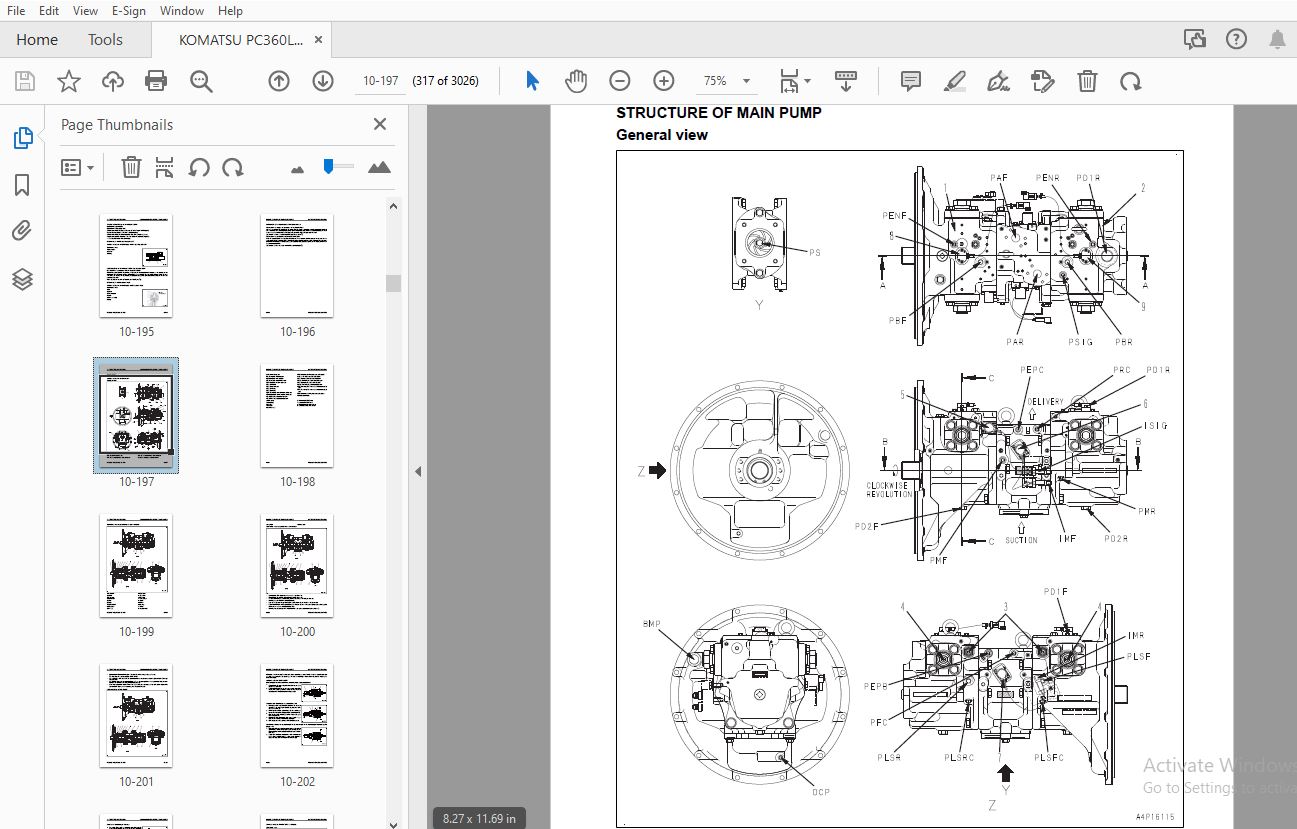Image resolution: width=1297 pixels, height=829 pixels.
Task: Click the 8.27 x 11.69 in page size label
Action: (480, 818)
